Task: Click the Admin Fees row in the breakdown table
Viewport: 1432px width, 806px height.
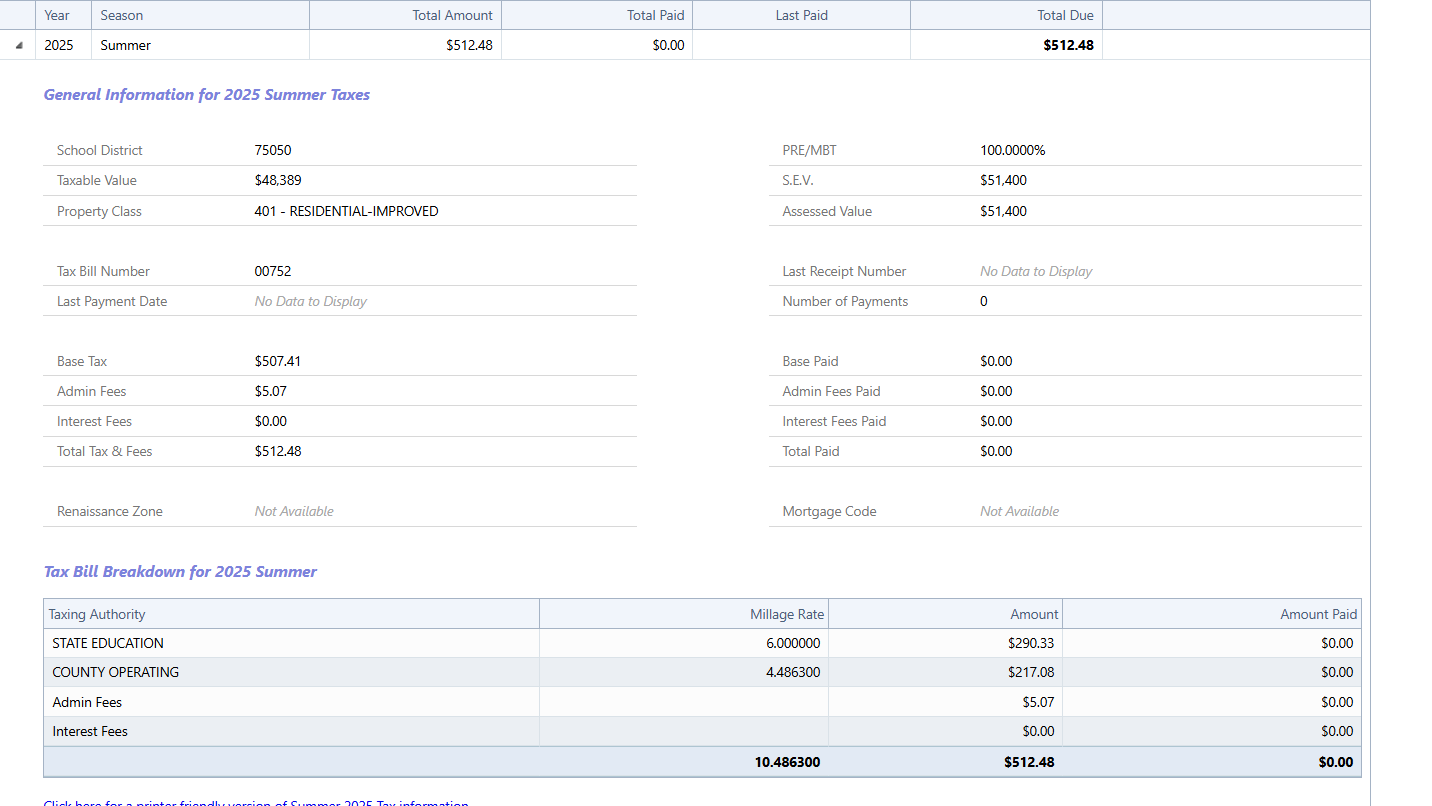Action: (x=87, y=702)
